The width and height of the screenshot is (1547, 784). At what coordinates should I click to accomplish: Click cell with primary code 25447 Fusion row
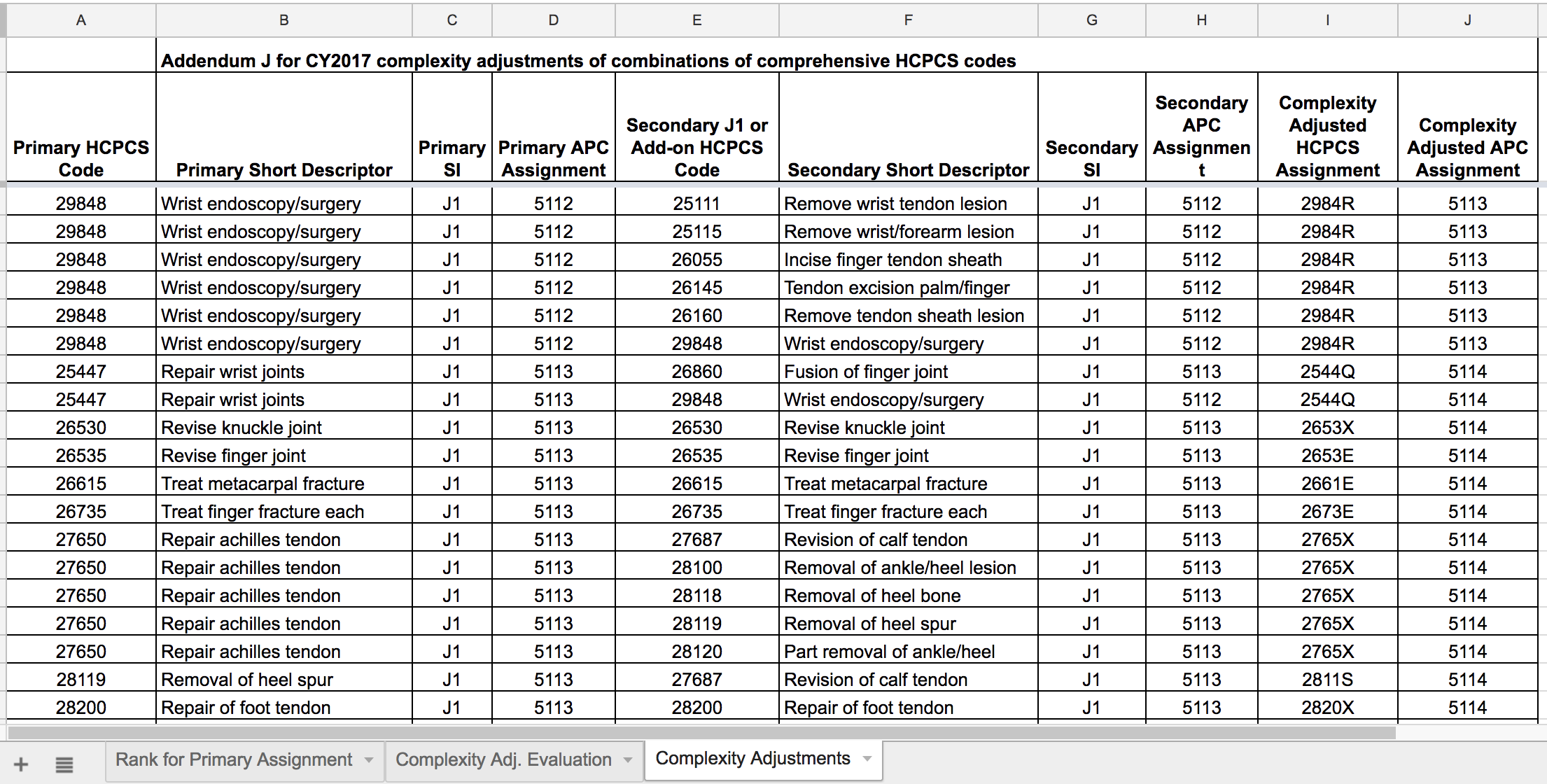(81, 372)
